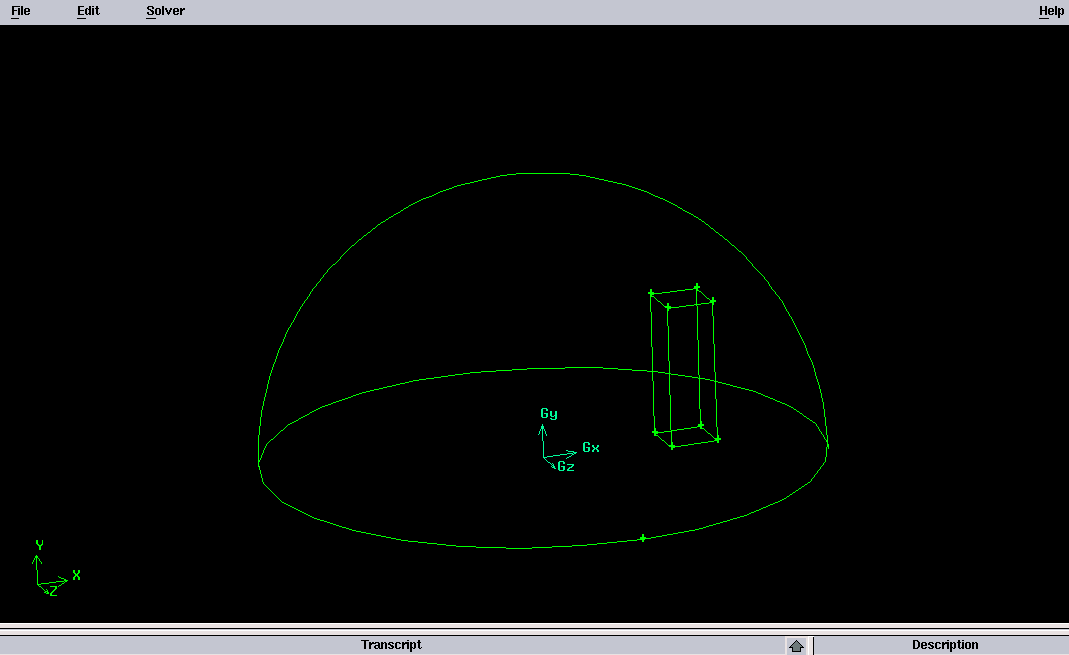This screenshot has height=655, width=1069.
Task: Click the Y label of the corner orientation triad
Action: [x=39, y=545]
